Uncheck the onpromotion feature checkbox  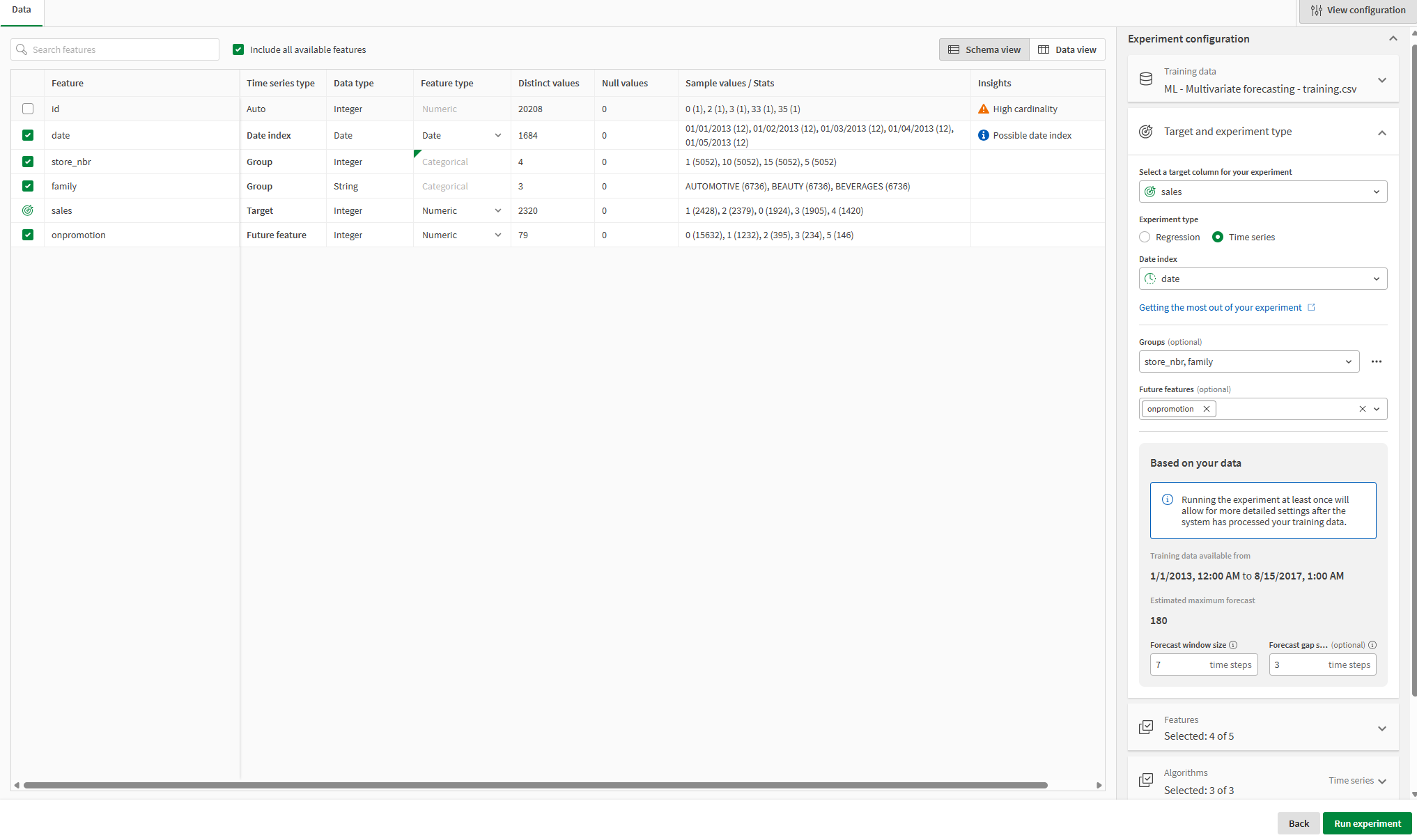pyautogui.click(x=28, y=235)
